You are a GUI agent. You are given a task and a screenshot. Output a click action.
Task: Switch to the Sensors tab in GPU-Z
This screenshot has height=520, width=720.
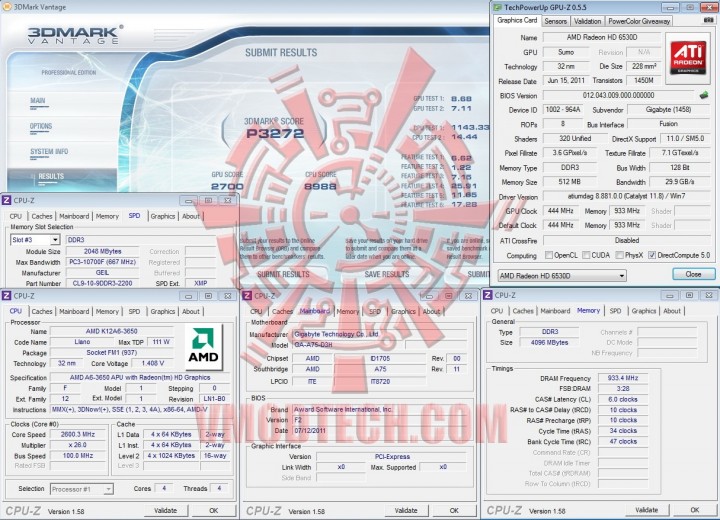pyautogui.click(x=555, y=21)
